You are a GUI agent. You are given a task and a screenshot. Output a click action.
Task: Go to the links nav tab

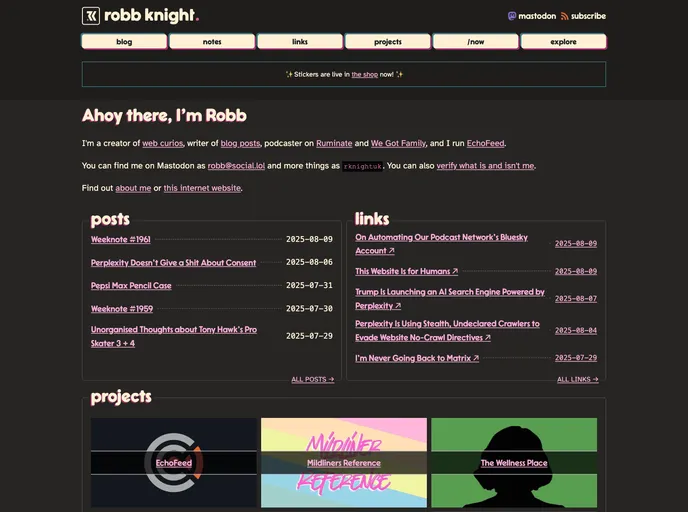(x=300, y=42)
